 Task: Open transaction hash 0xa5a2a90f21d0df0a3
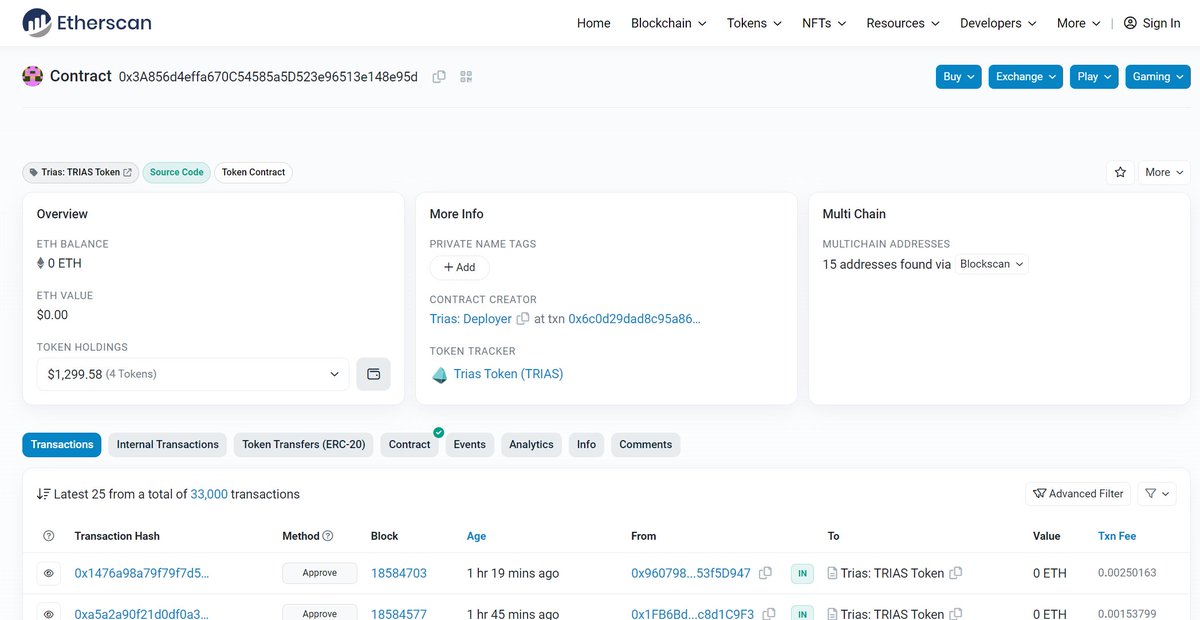click(x=142, y=613)
